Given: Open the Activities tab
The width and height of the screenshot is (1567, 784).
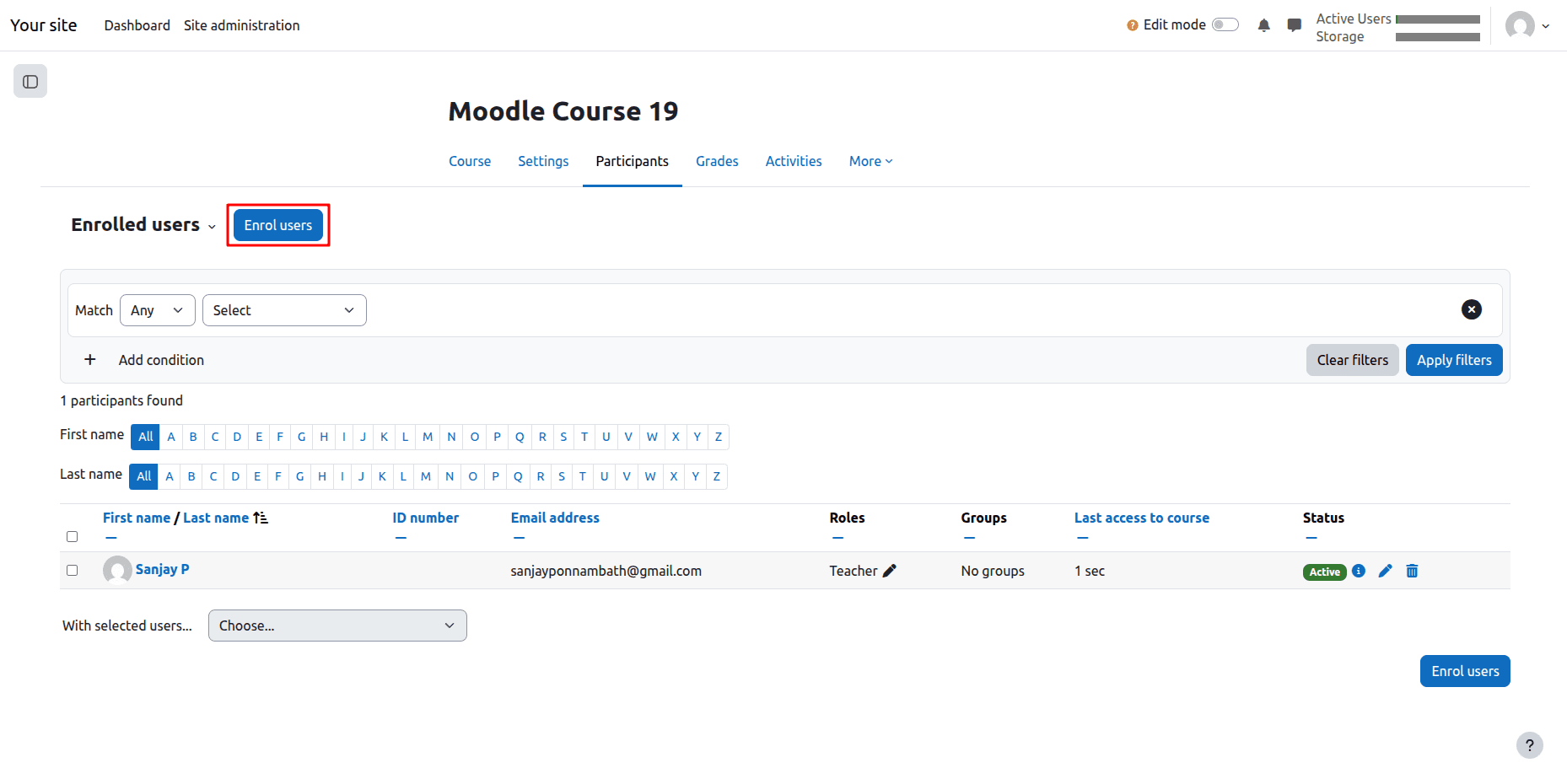Looking at the screenshot, I should [x=794, y=161].
